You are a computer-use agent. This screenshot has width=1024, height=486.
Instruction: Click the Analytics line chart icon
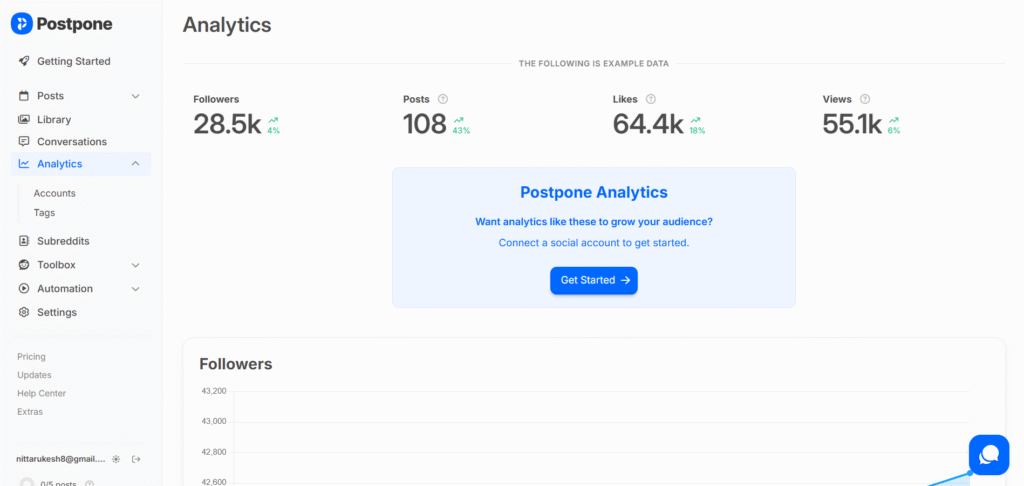click(24, 164)
